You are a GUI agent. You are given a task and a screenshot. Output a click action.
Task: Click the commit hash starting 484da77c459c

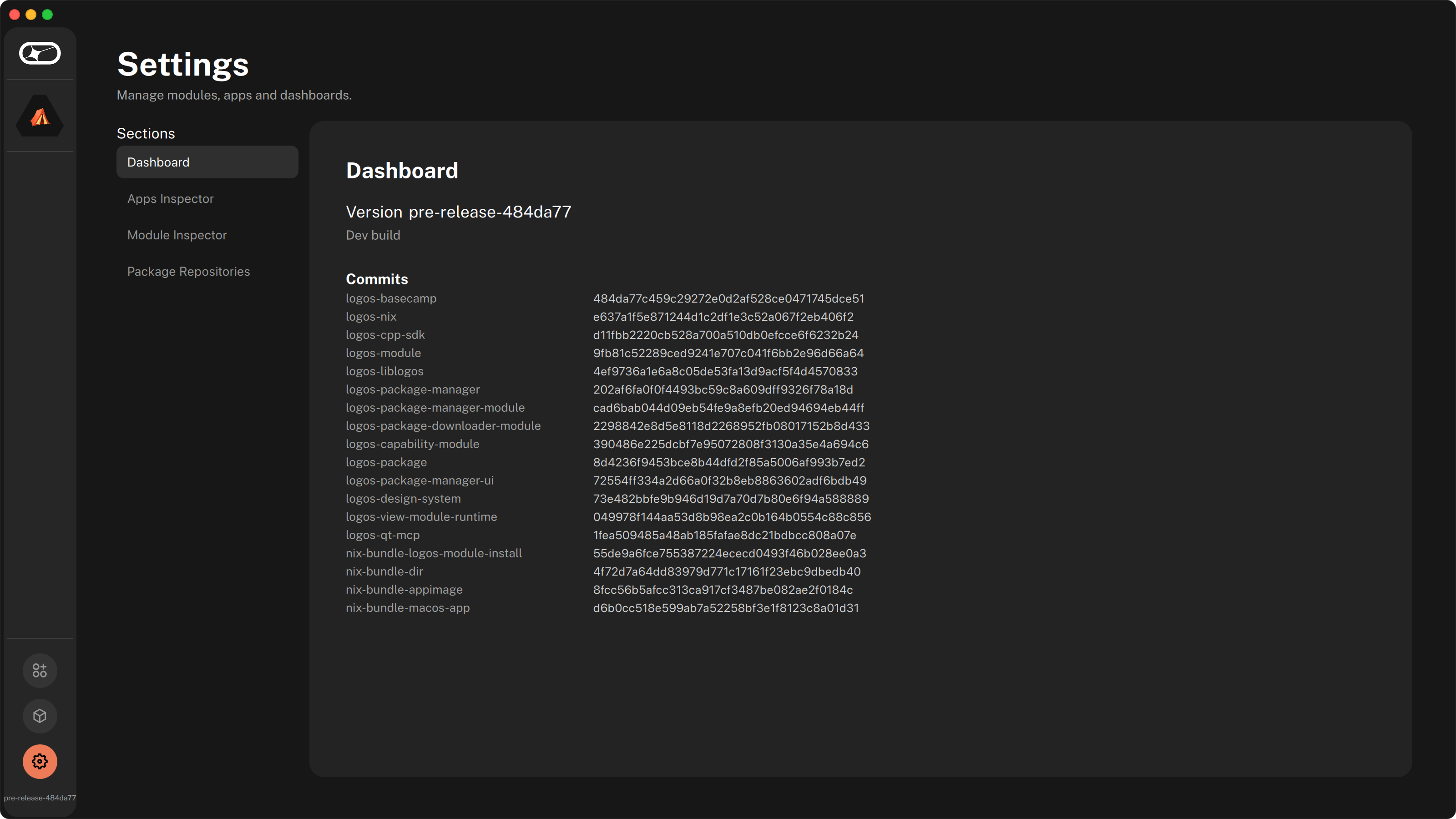(x=728, y=298)
